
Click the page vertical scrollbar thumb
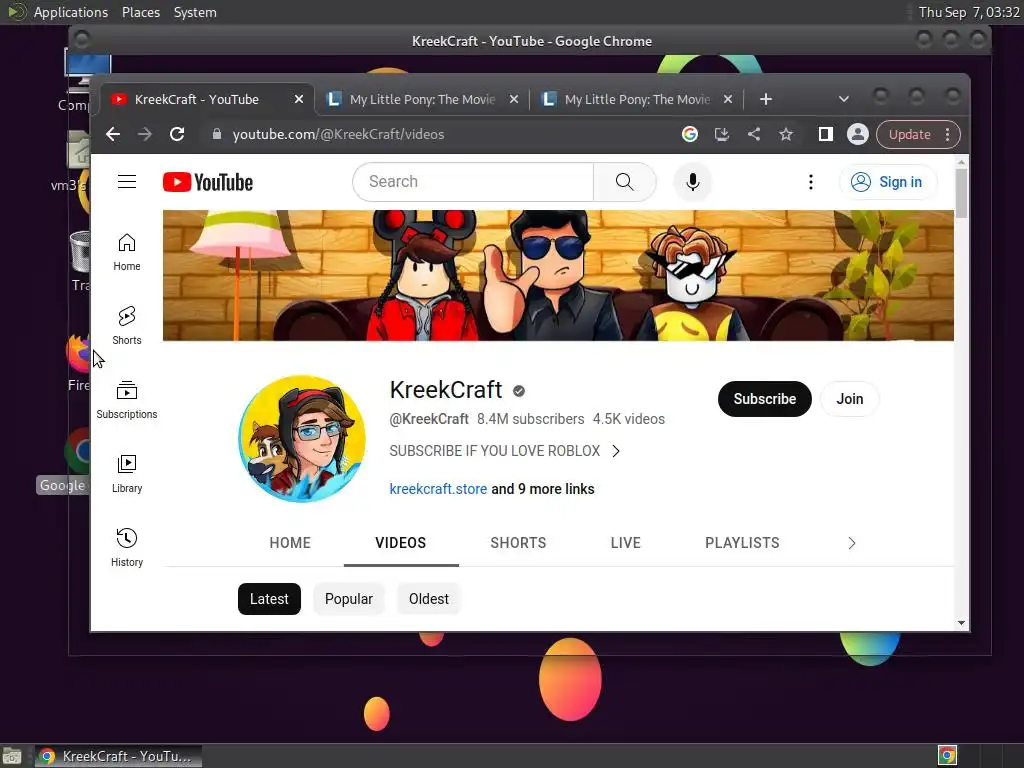pos(961,193)
